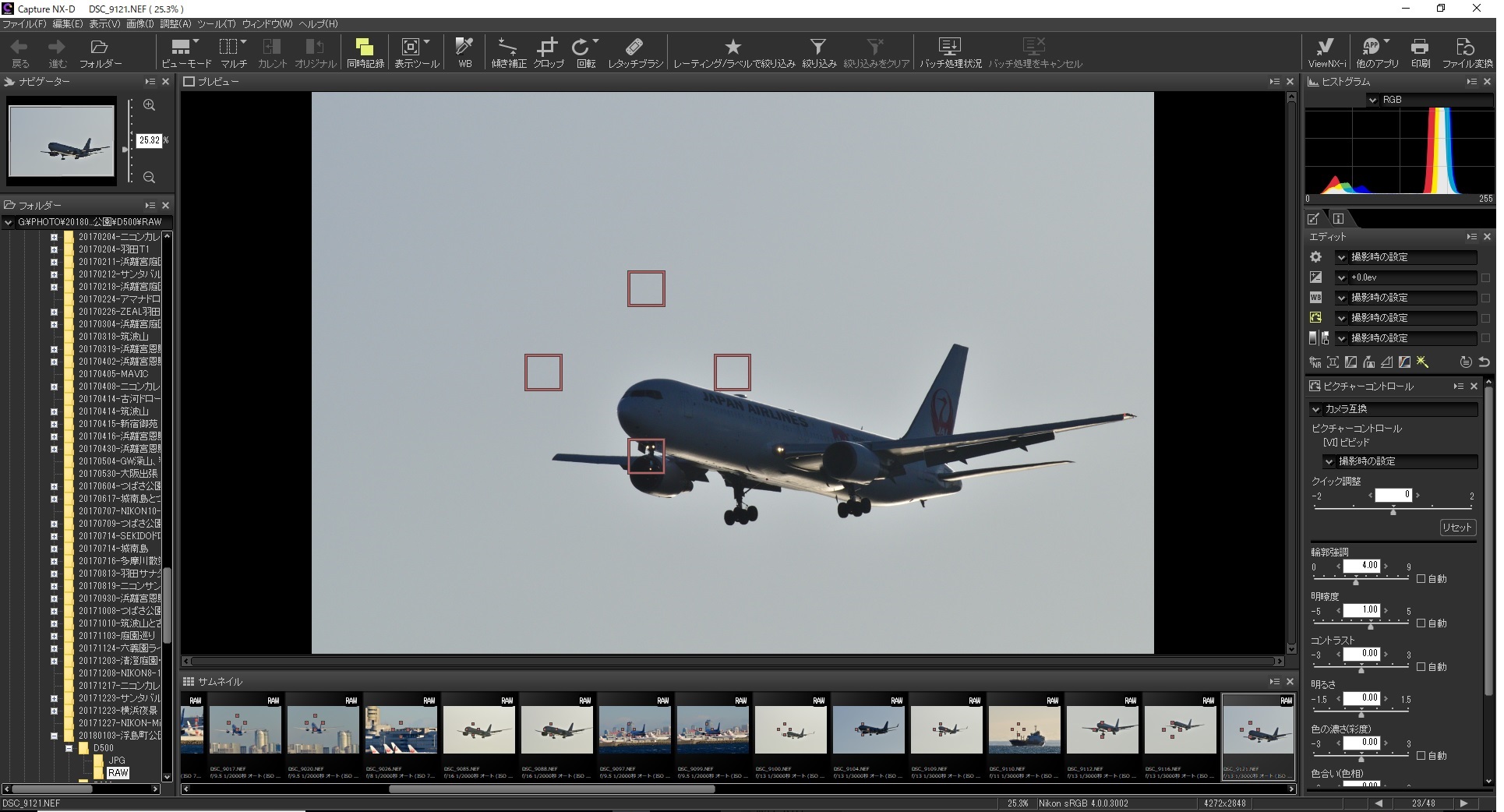Click the 印刷 print icon
Screen dimensions: 1504x812
point(1420,52)
